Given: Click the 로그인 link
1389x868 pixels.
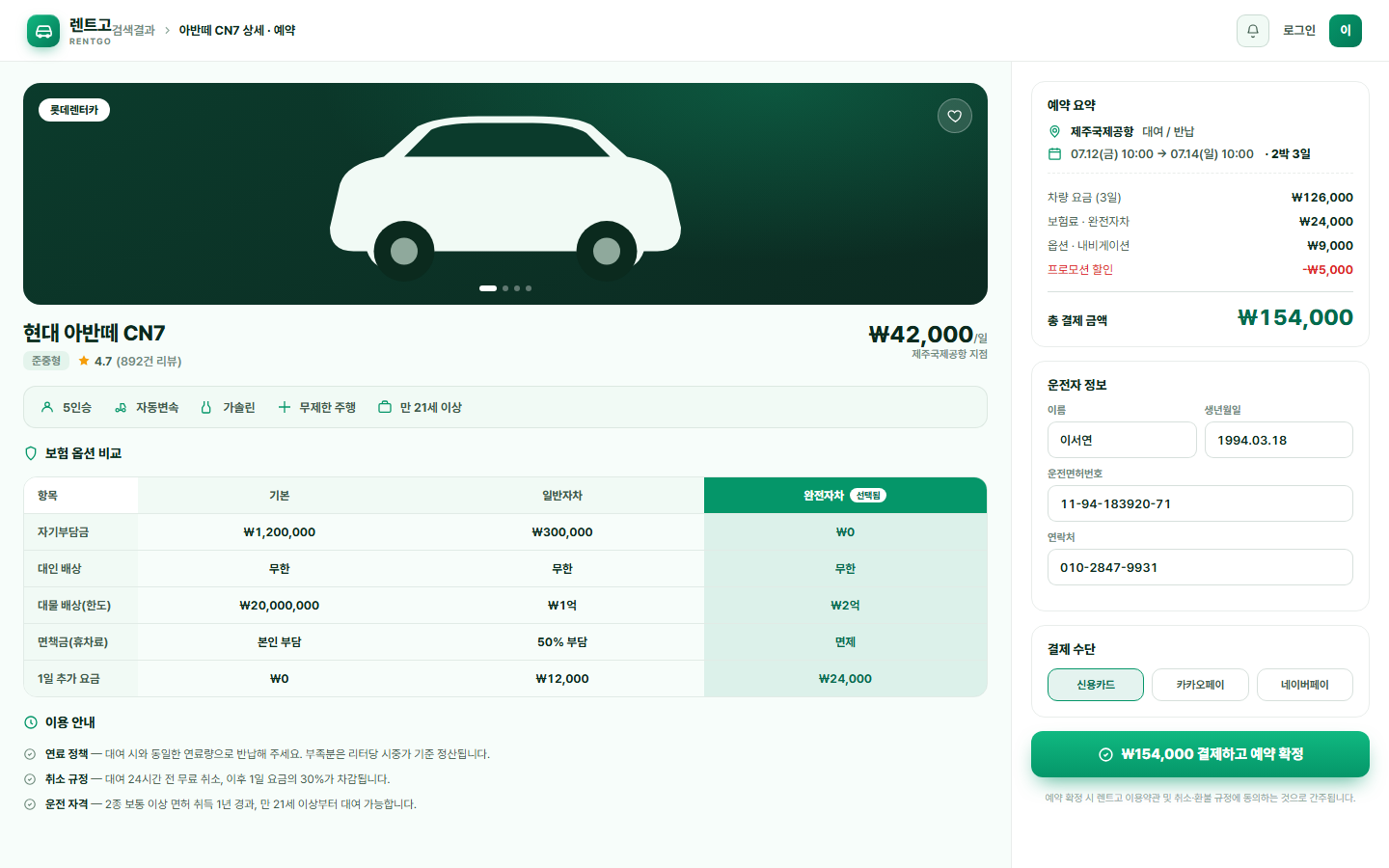Looking at the screenshot, I should 1299,31.
